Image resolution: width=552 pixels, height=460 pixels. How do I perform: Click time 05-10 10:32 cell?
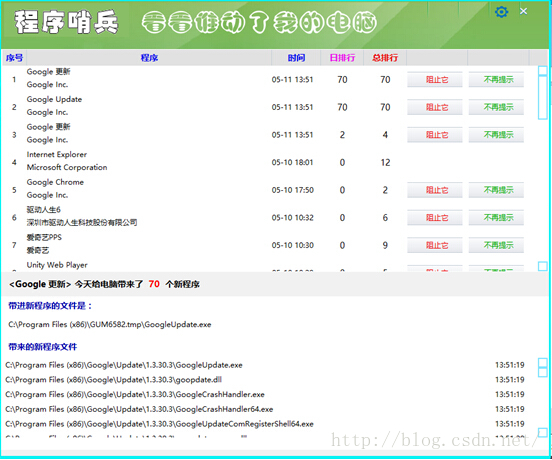click(292, 218)
